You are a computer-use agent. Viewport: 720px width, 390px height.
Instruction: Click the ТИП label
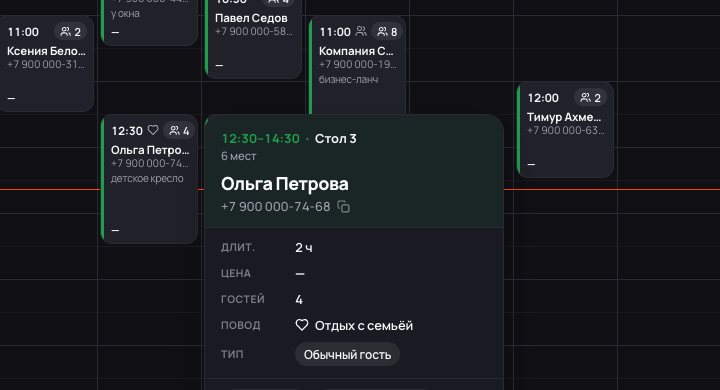click(232, 355)
